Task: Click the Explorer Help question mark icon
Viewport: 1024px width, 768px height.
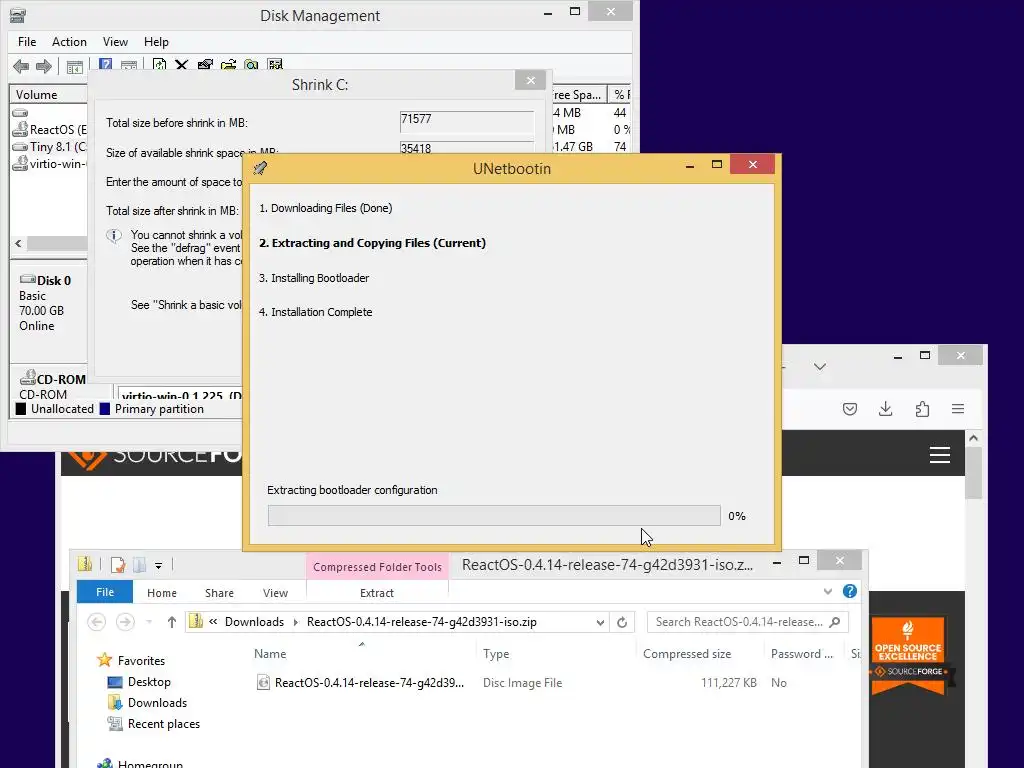Action: click(850, 591)
